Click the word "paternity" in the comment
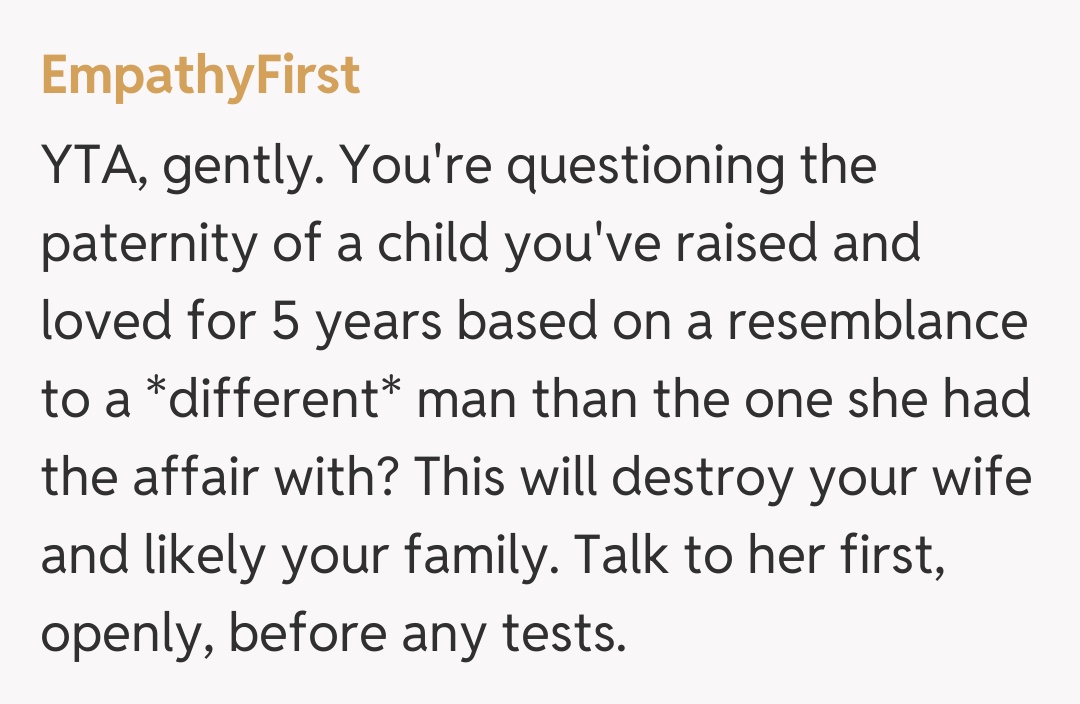Image resolution: width=1080 pixels, height=704 pixels. [x=147, y=244]
